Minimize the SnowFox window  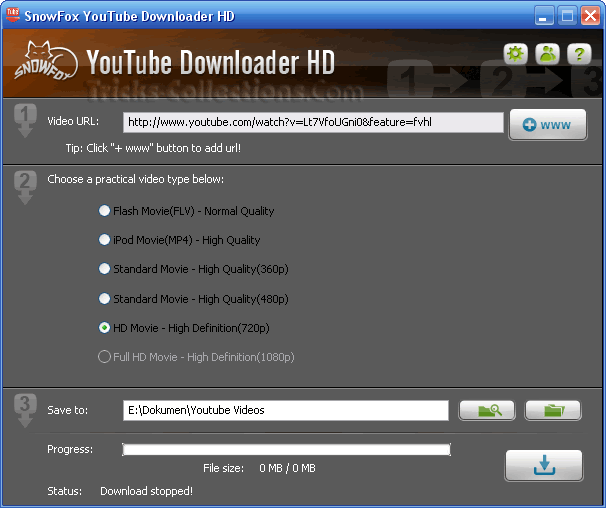pyautogui.click(x=543, y=16)
